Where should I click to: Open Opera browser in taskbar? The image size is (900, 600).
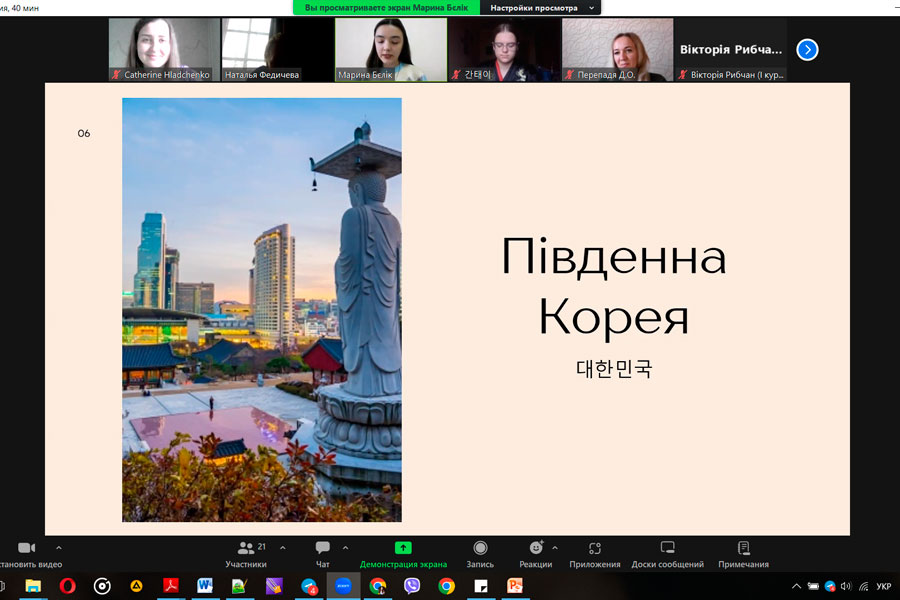[x=67, y=586]
